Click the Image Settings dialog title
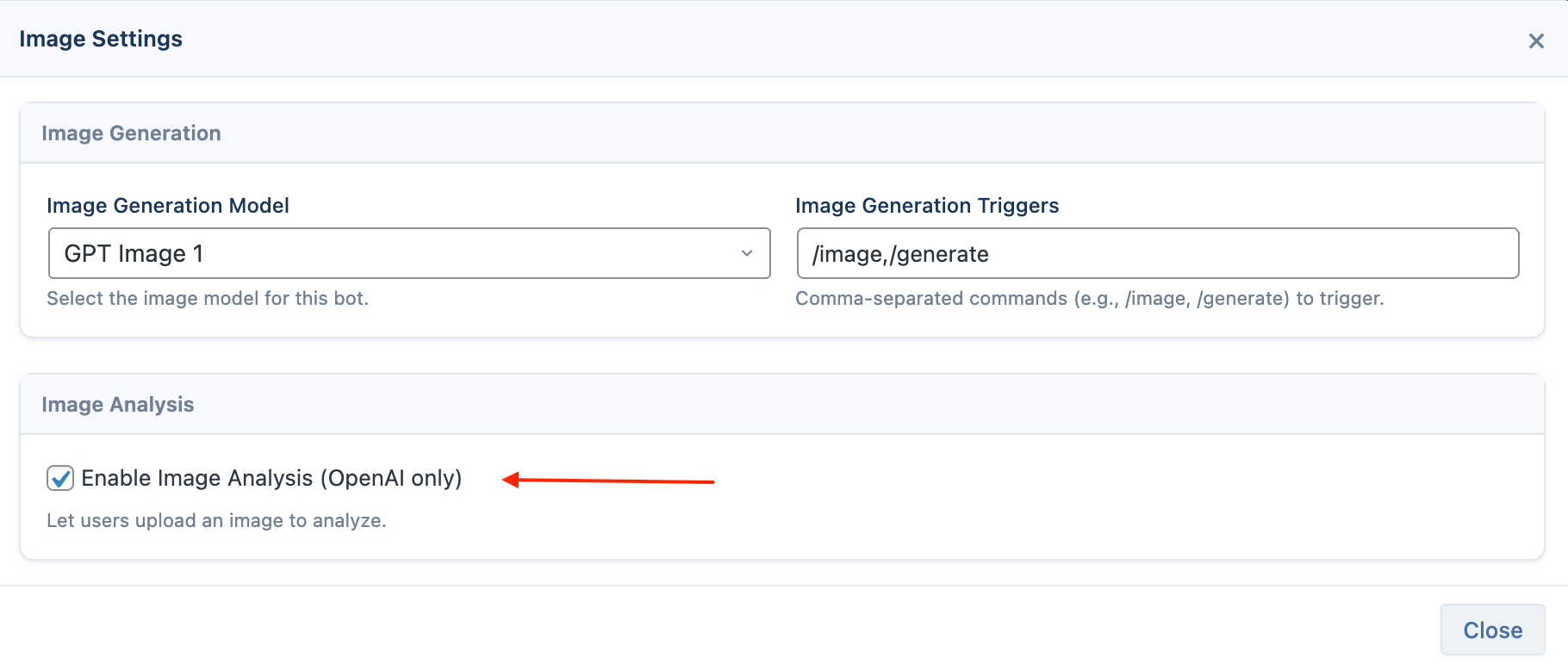 [101, 39]
